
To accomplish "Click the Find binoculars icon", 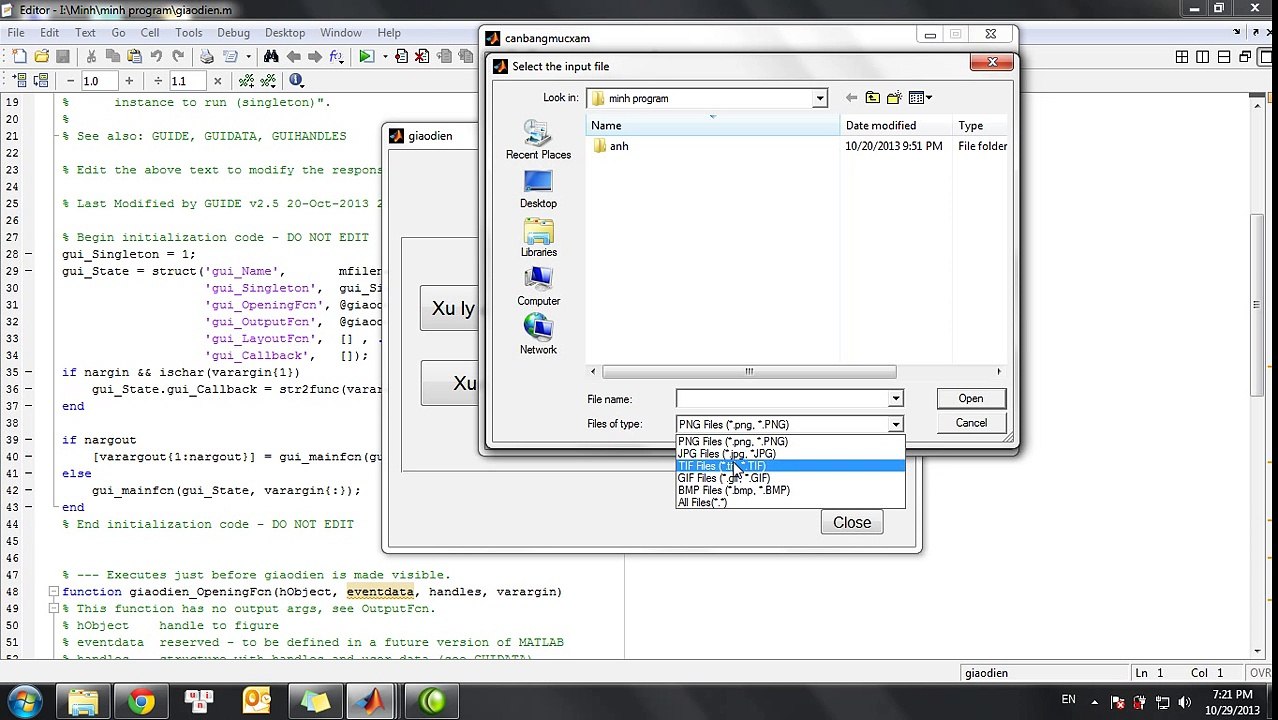I will tap(271, 57).
